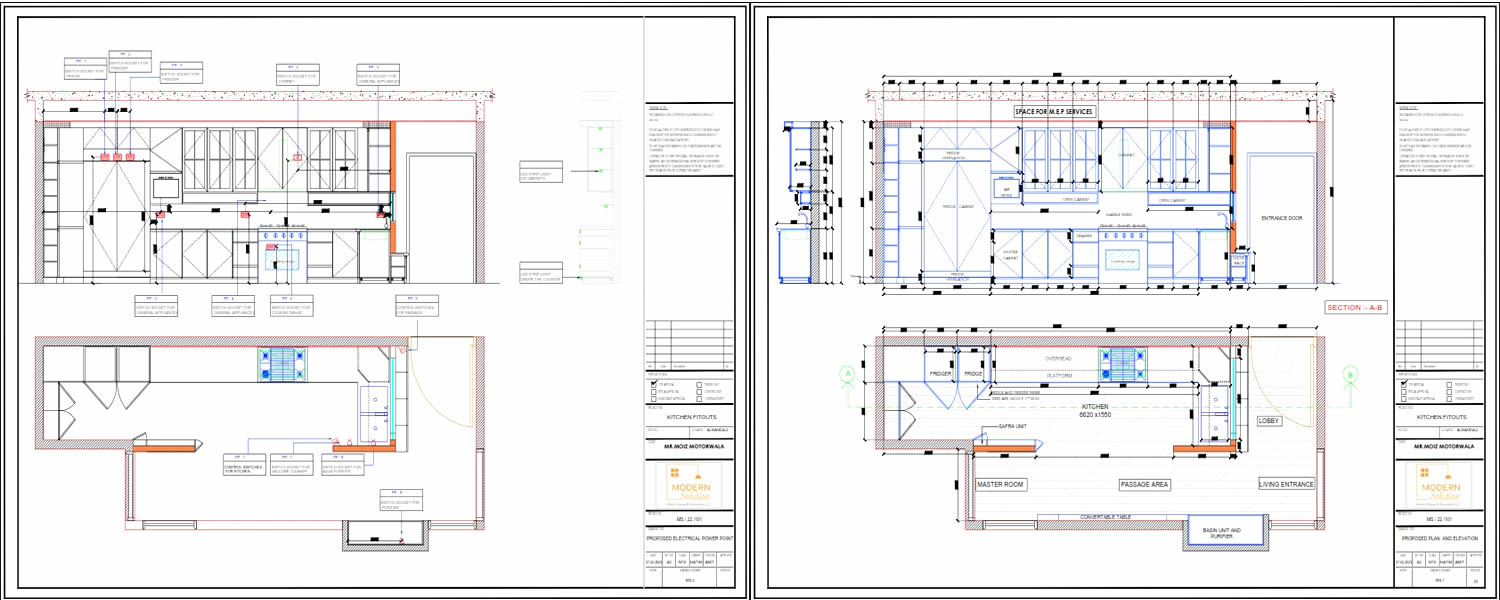Image resolution: width=1500 pixels, height=600 pixels.
Task: Click the 'CONTROL SWITCHES FOR PASSAGE' callout
Action: coord(417,307)
